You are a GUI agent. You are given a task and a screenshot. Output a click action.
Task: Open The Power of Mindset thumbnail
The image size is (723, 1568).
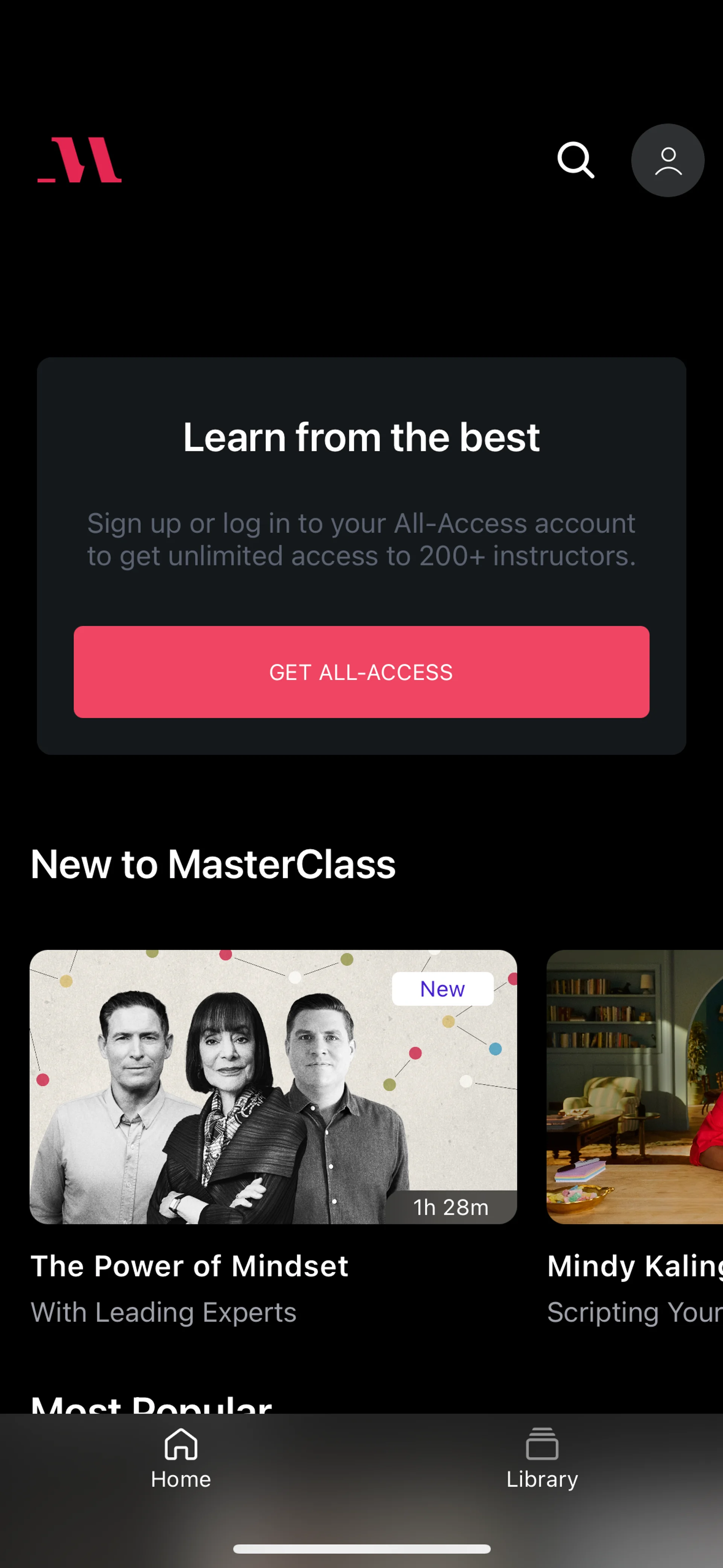click(x=273, y=1087)
